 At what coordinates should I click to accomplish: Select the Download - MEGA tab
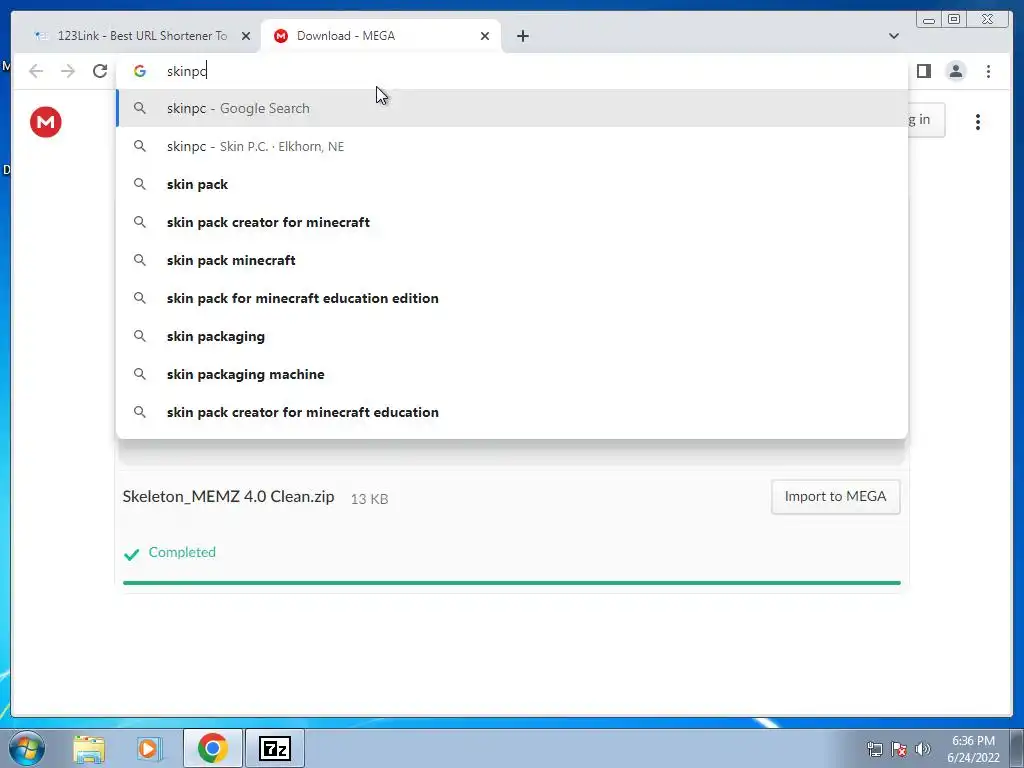381,36
